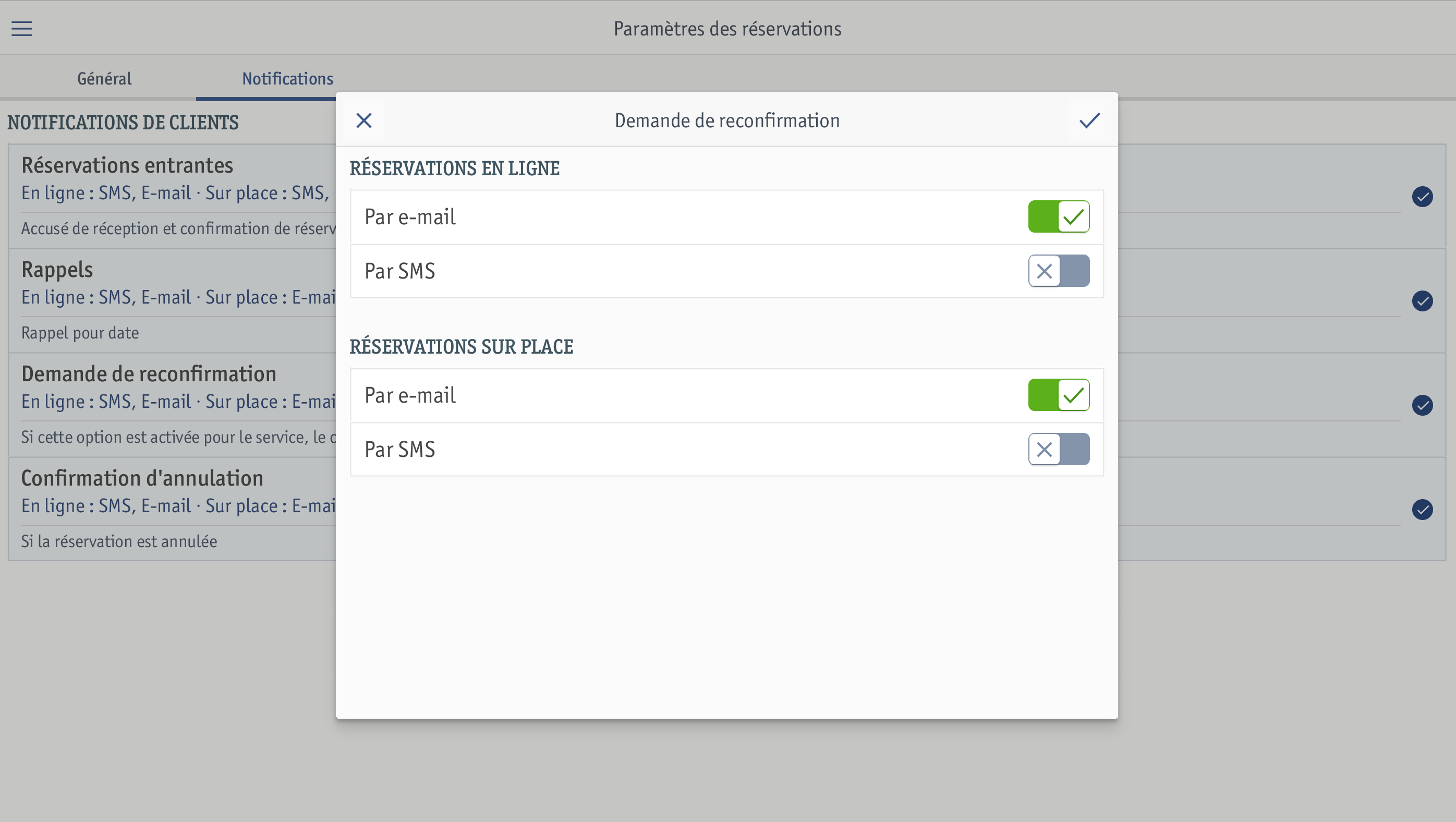
Task: Switch to the Général tab
Action: tap(104, 79)
